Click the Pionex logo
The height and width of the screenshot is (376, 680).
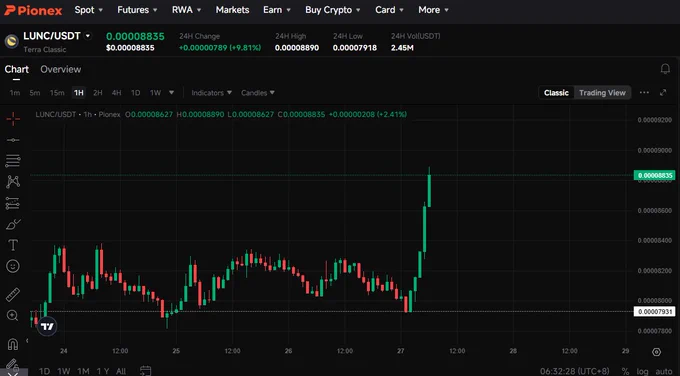33,10
